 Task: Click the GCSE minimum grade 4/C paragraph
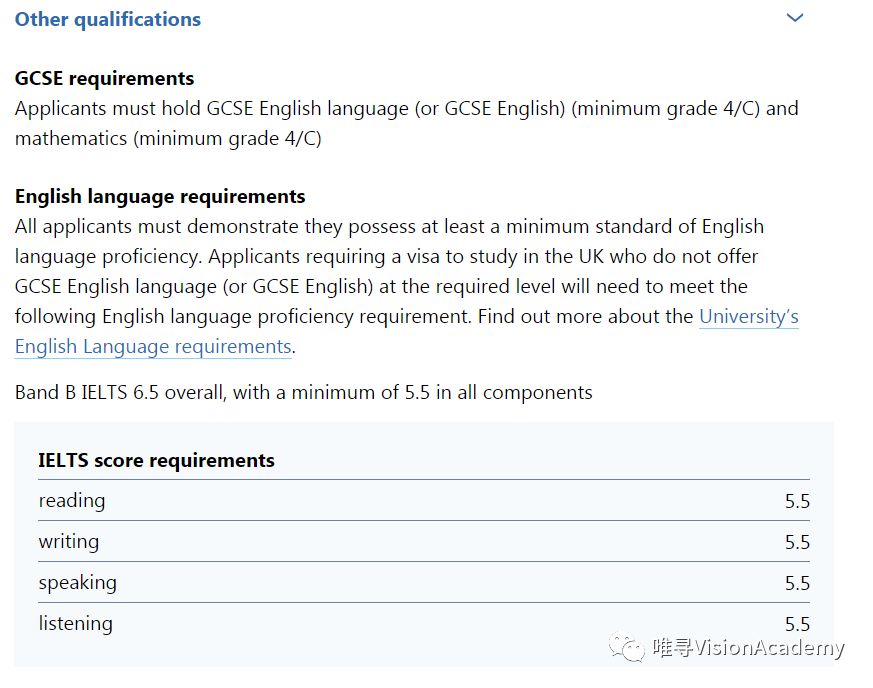tap(406, 123)
